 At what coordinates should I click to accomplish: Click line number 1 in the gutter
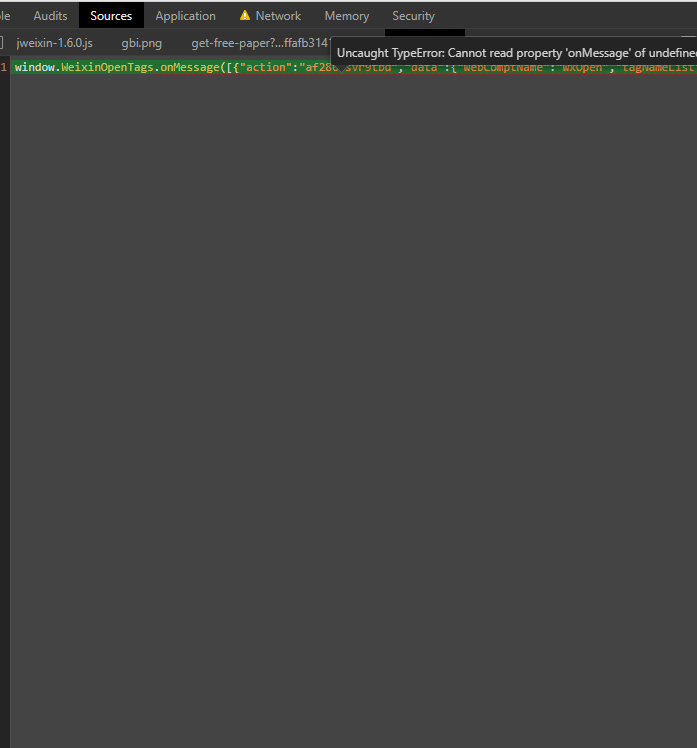pos(4,67)
